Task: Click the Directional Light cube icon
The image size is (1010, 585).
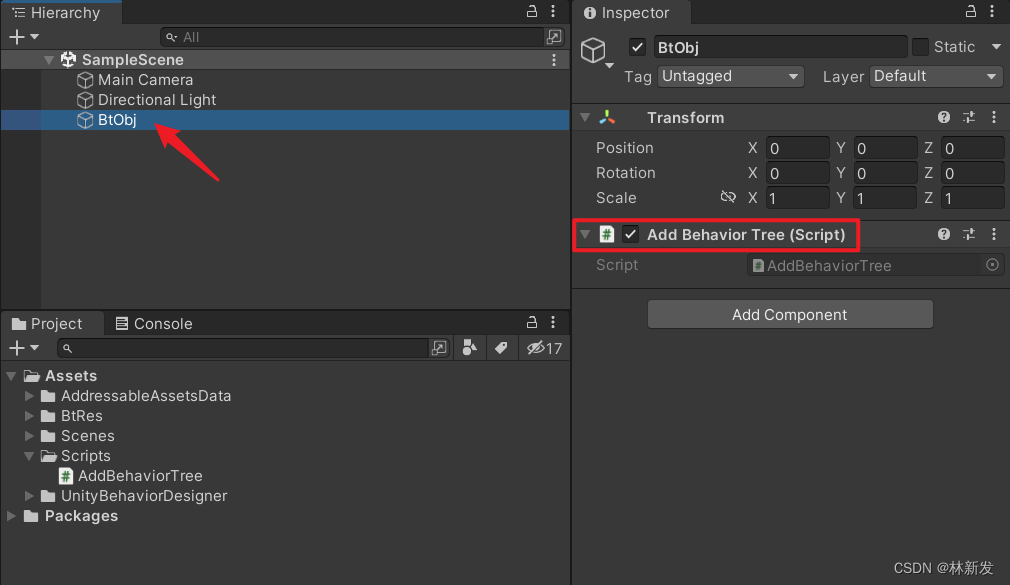Action: pyautogui.click(x=85, y=100)
